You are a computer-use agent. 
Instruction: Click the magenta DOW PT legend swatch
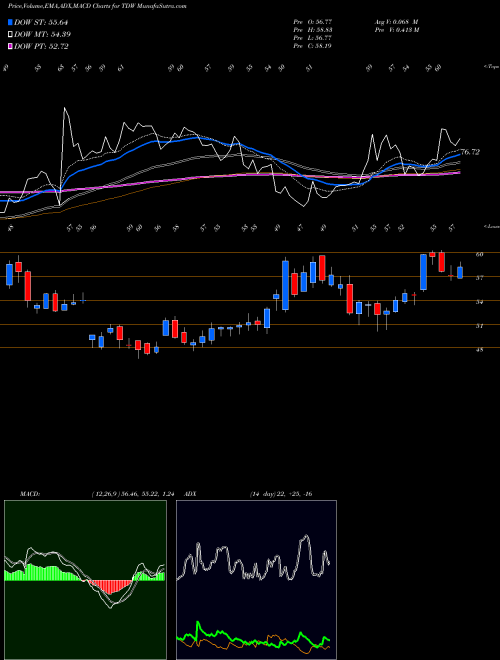click(11, 46)
